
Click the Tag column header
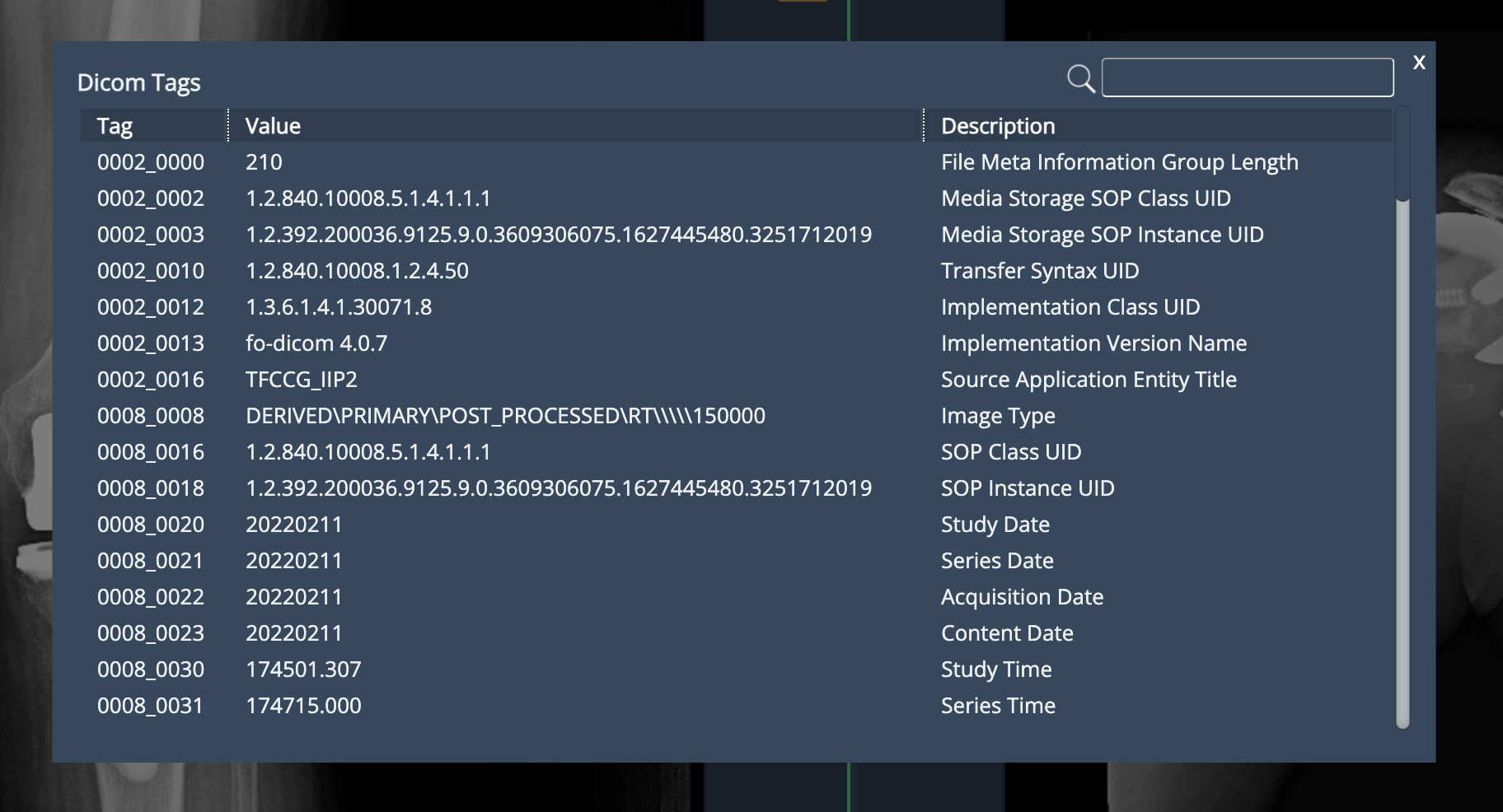[115, 126]
